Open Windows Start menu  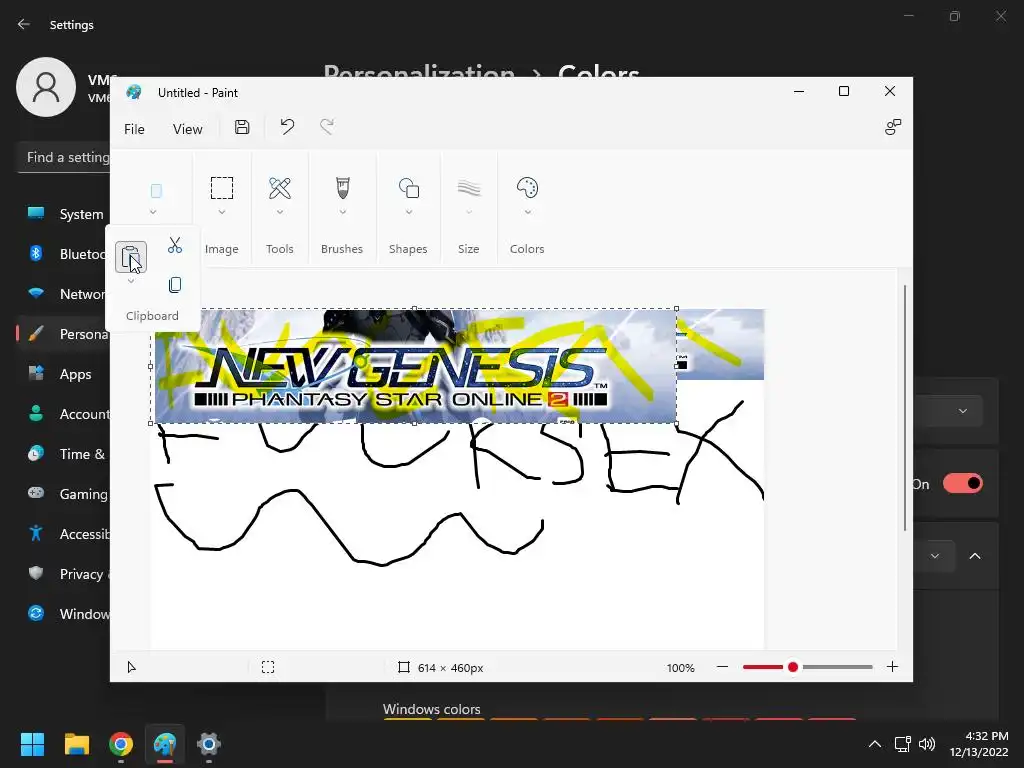click(32, 744)
